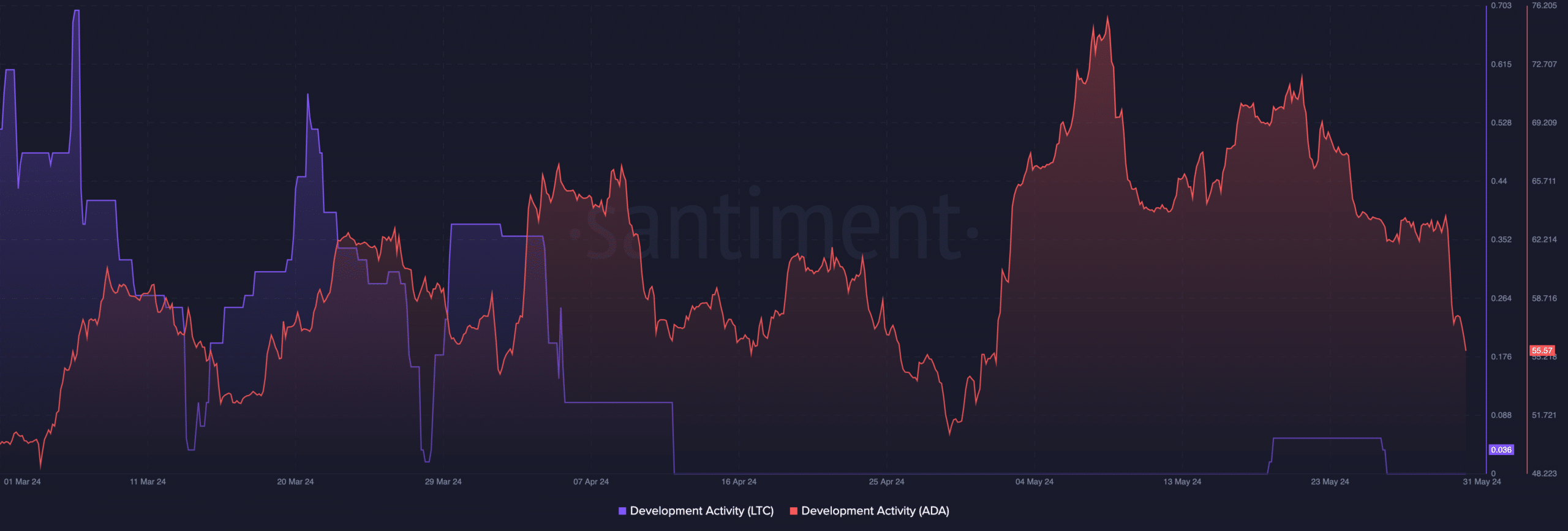1568x531 pixels.
Task: Click the 72.707 ADA axis value
Action: (x=1544, y=64)
